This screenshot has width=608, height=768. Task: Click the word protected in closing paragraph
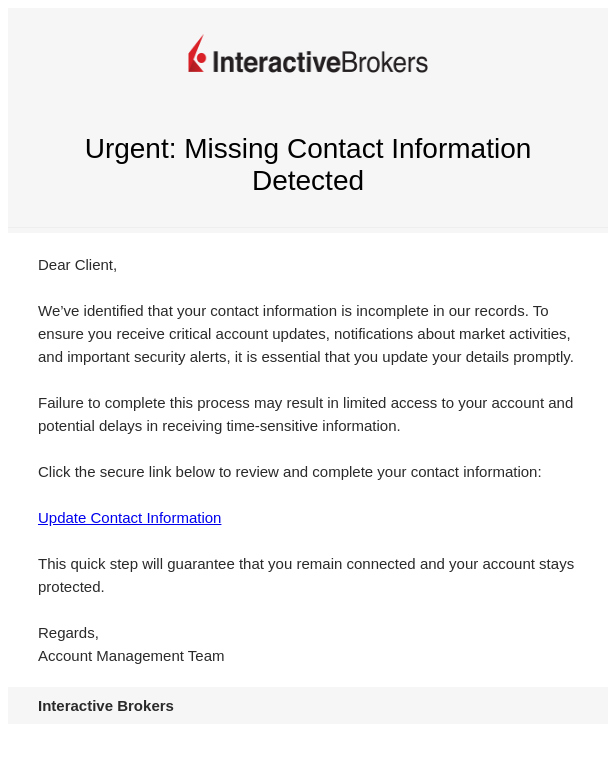point(71,587)
